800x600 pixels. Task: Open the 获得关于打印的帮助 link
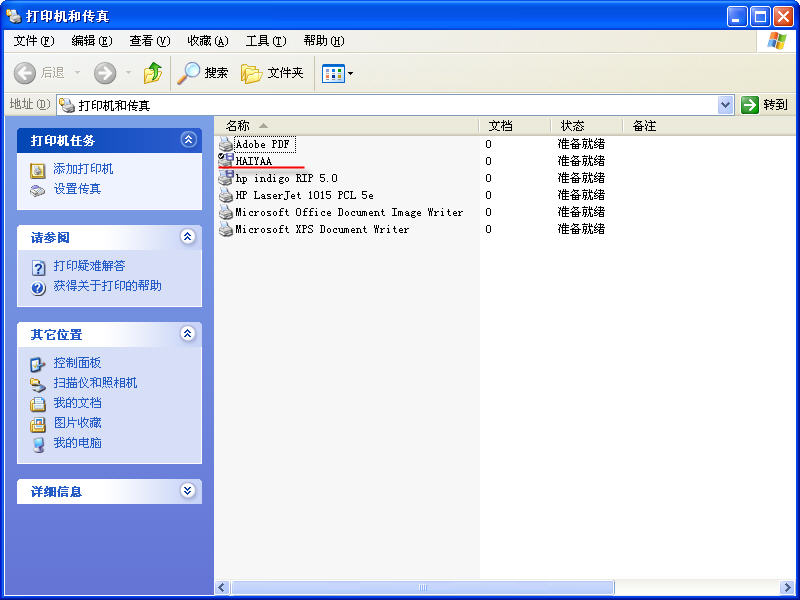[x=108, y=286]
